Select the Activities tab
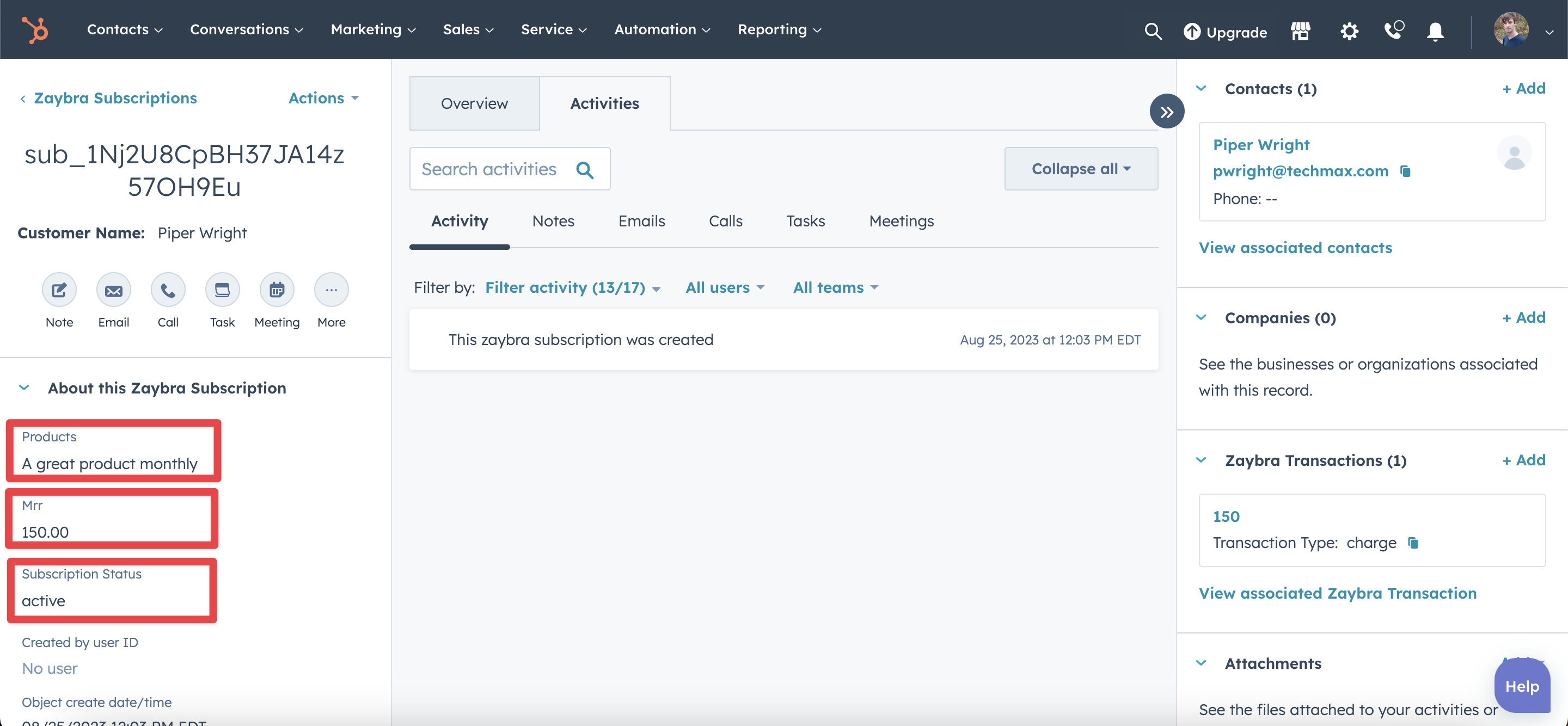 (x=604, y=103)
